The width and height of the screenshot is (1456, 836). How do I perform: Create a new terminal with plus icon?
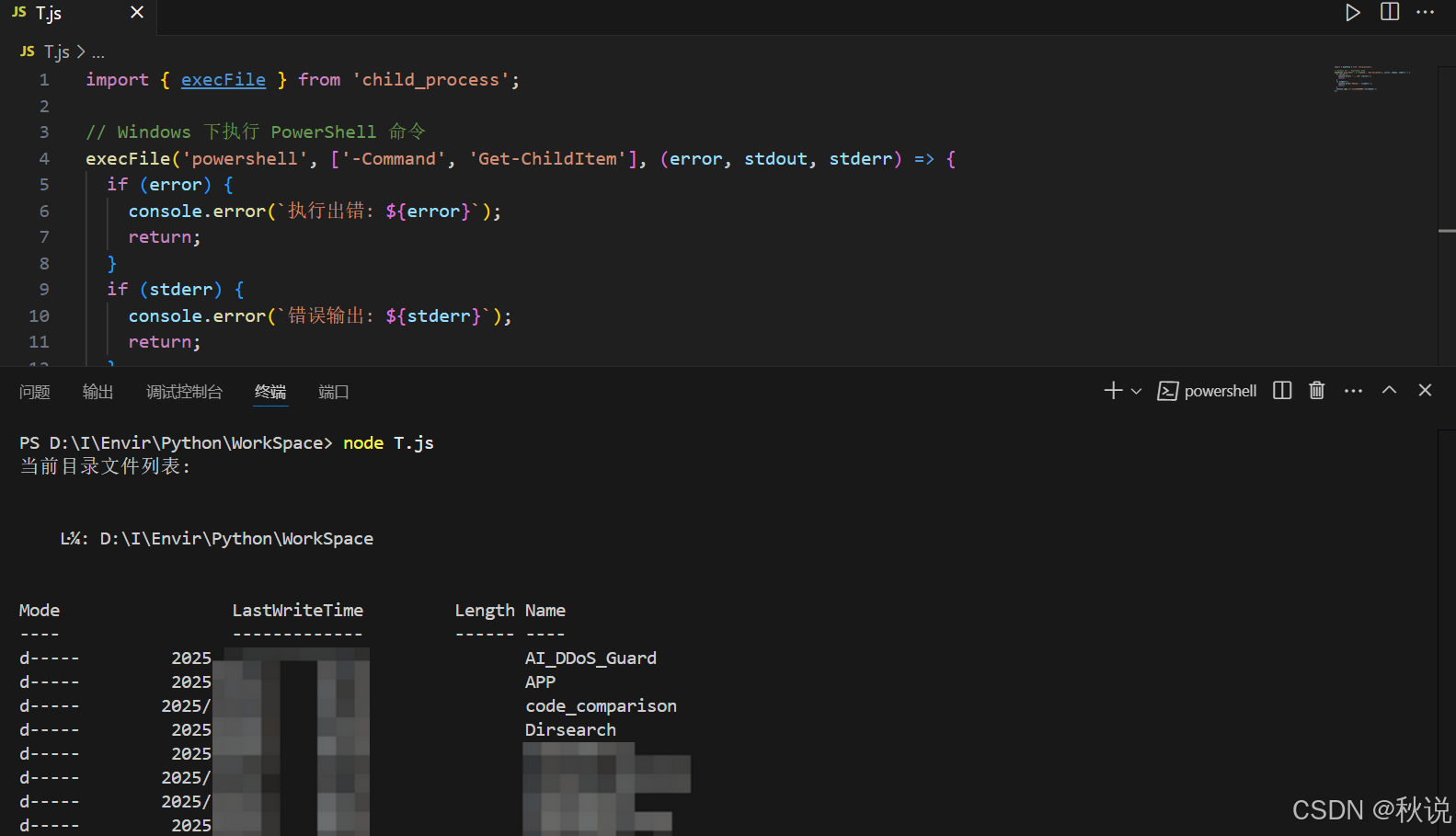click(x=1113, y=391)
